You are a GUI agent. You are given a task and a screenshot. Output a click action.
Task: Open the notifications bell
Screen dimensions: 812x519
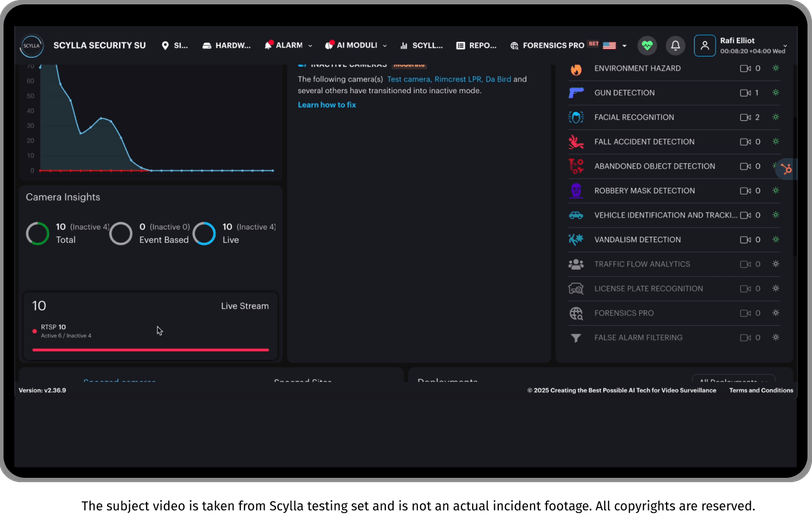pyautogui.click(x=675, y=46)
